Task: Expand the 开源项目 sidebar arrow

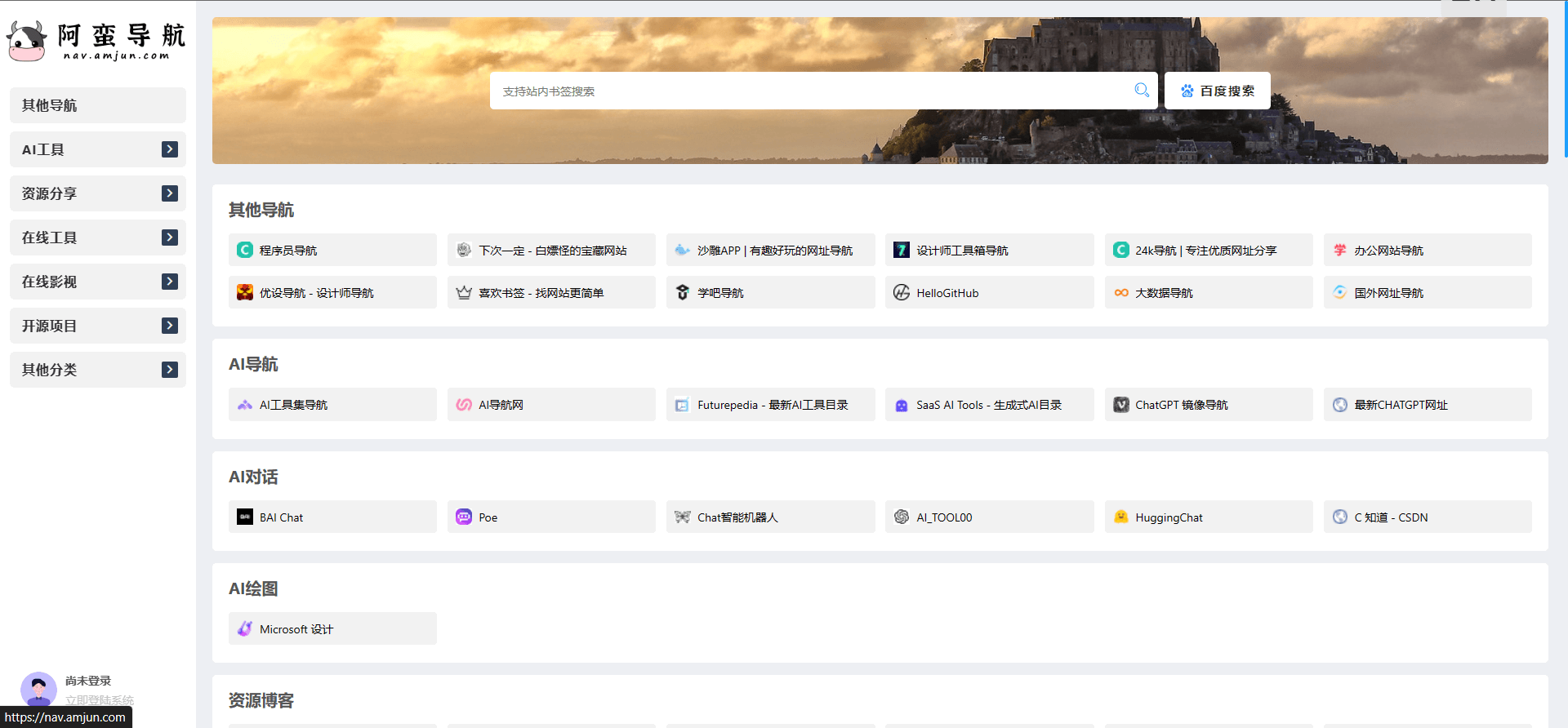Action: (170, 326)
